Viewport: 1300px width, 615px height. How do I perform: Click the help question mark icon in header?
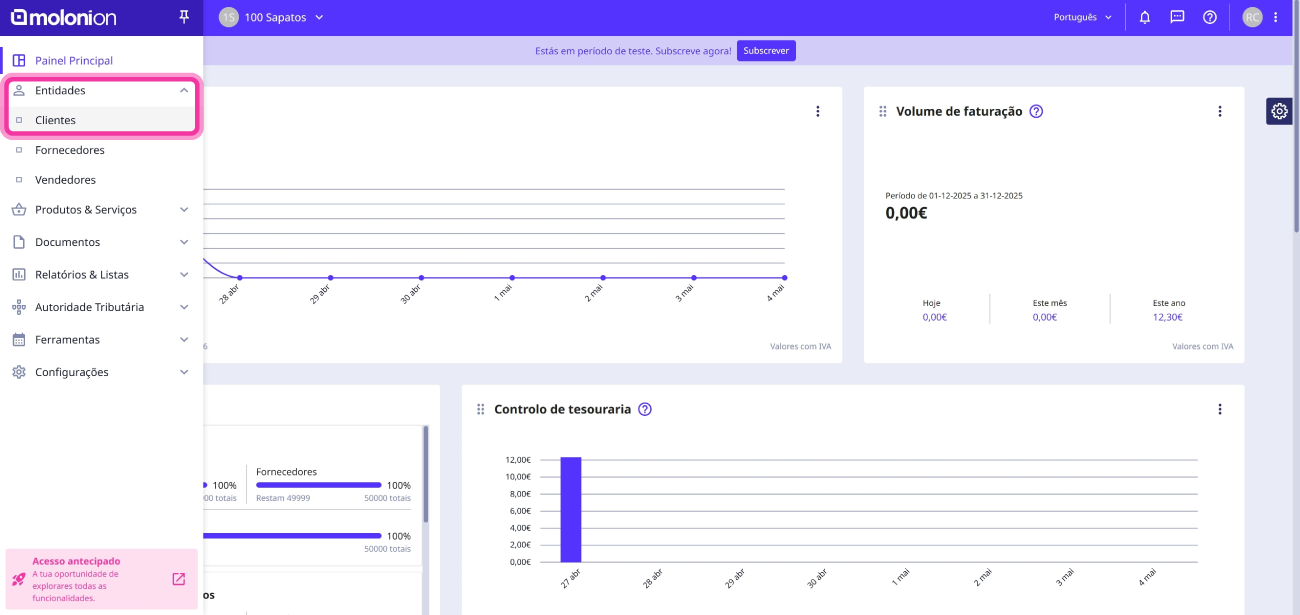[1209, 17]
